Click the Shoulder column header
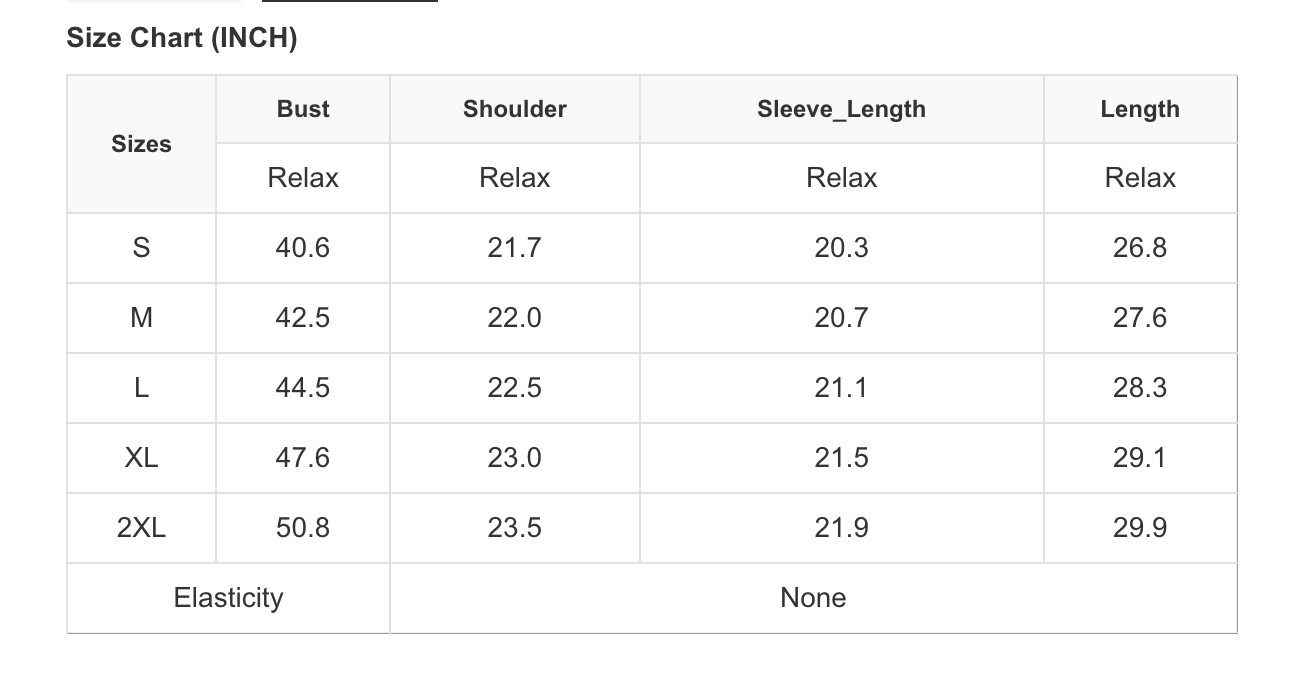 point(514,109)
